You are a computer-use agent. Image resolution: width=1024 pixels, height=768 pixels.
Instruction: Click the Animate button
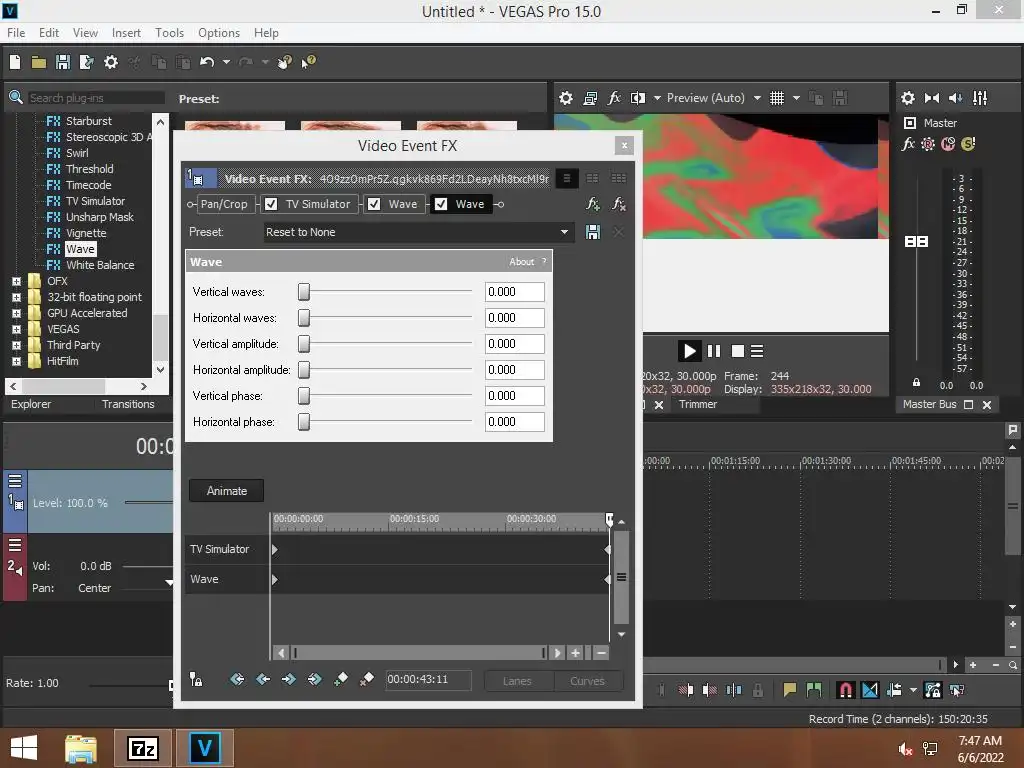tap(227, 490)
